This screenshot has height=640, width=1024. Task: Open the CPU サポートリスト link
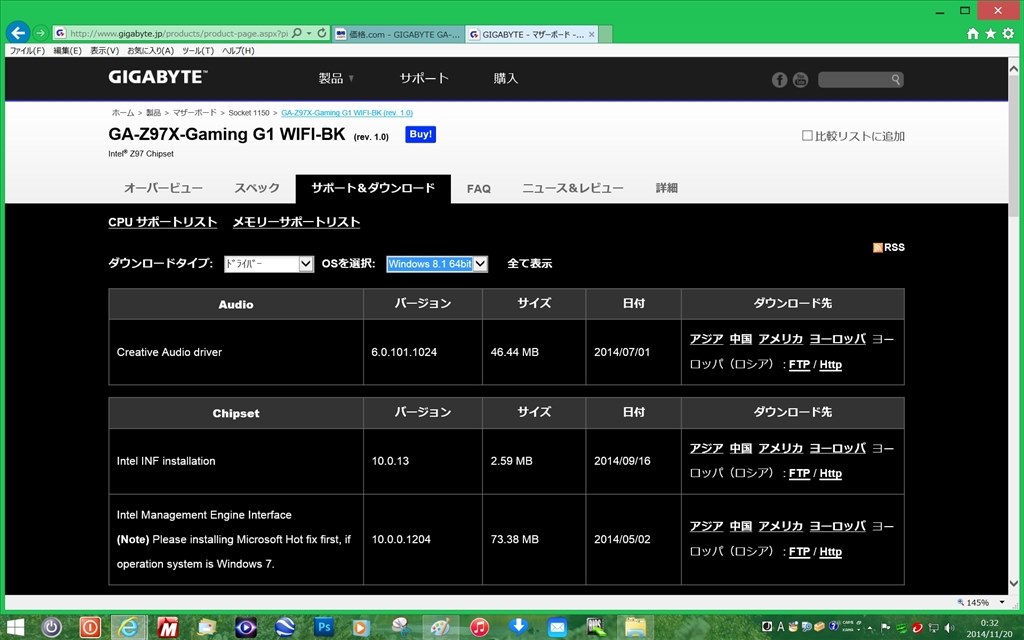click(x=163, y=222)
